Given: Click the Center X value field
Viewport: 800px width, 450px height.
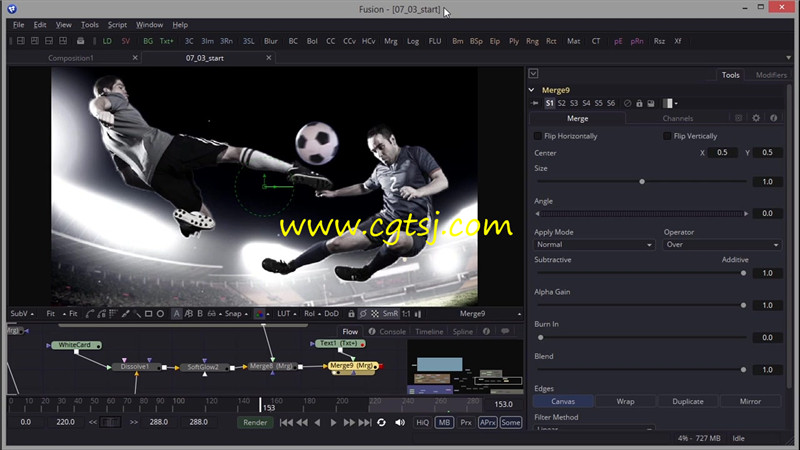Looking at the screenshot, I should 722,153.
